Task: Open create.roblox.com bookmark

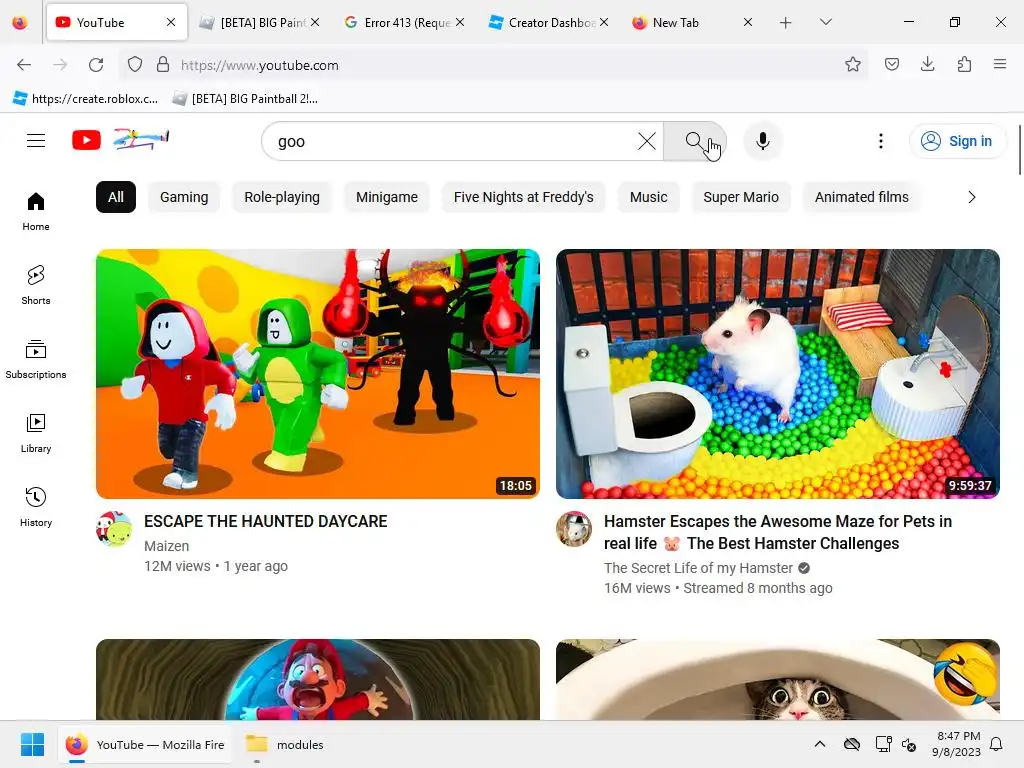Action: coord(86,99)
